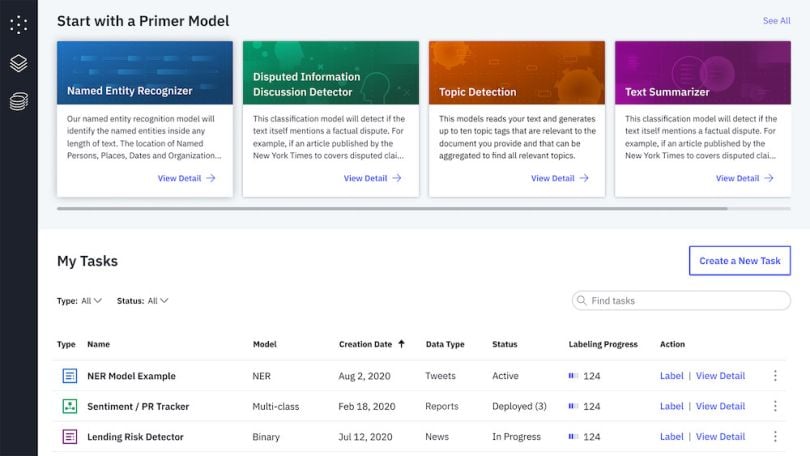Select Lending Risk Detector task name
This screenshot has height=456, width=810.
tap(135, 437)
